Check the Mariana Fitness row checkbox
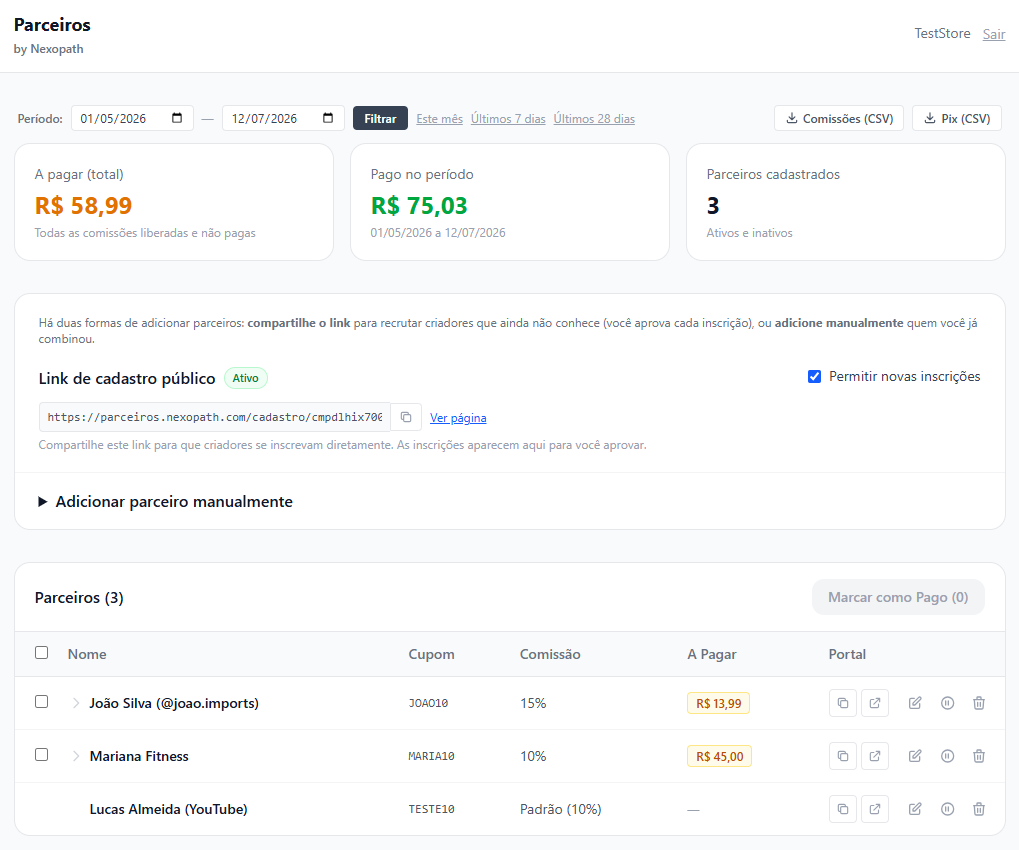 pyautogui.click(x=42, y=754)
